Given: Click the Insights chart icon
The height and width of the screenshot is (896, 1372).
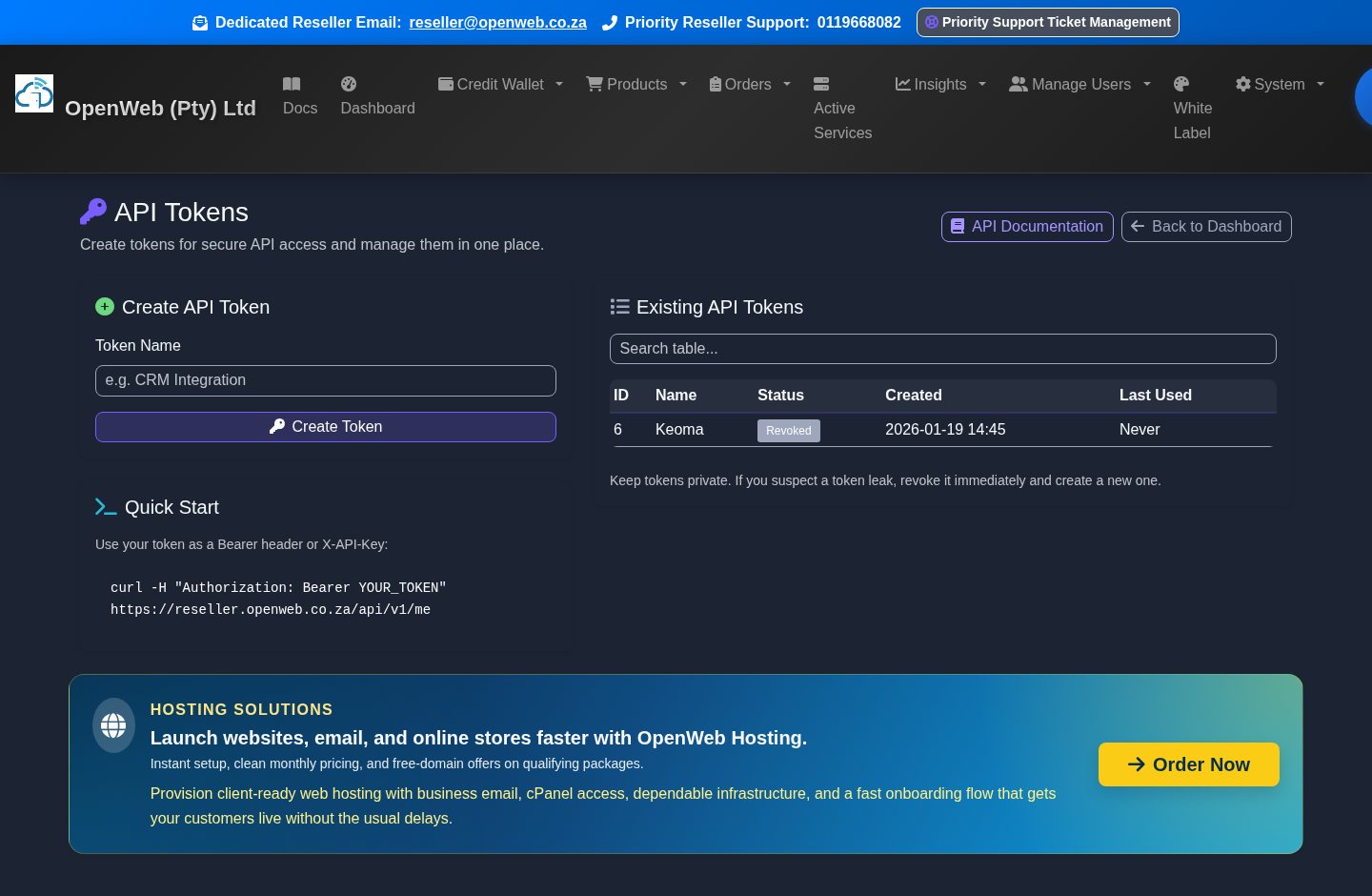Looking at the screenshot, I should (903, 84).
